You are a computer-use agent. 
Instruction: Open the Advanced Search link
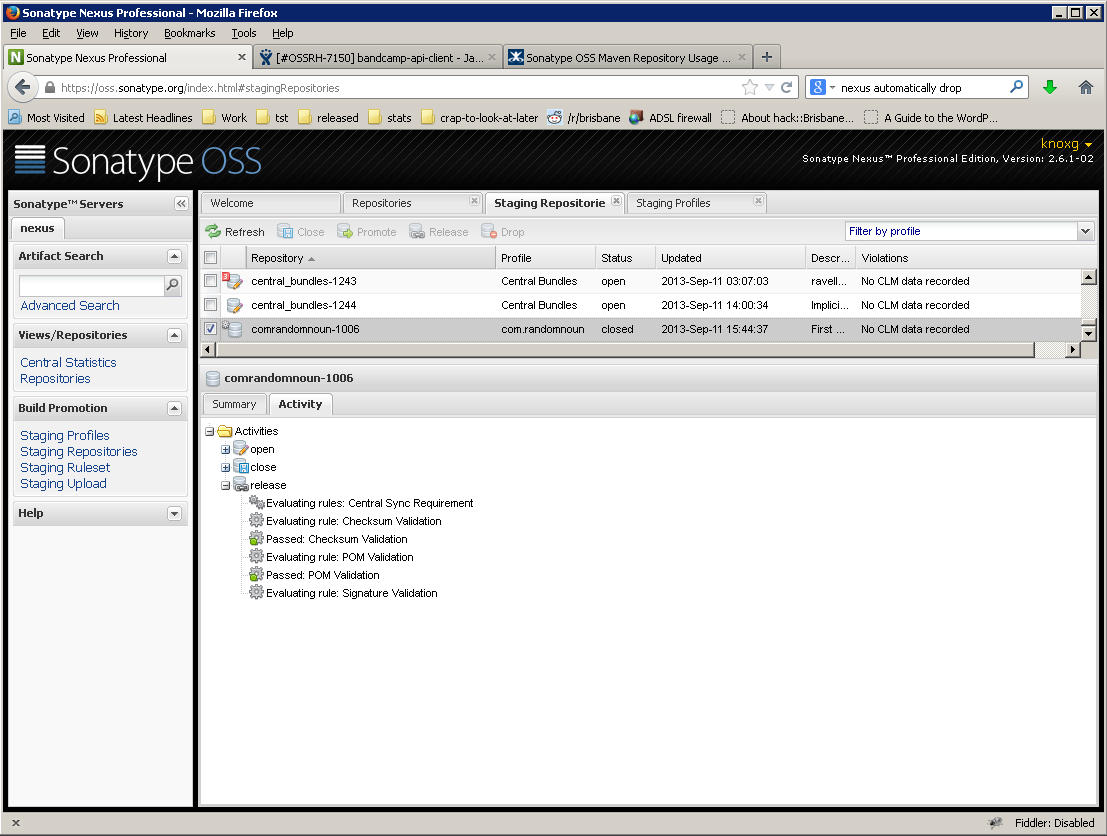pos(70,306)
